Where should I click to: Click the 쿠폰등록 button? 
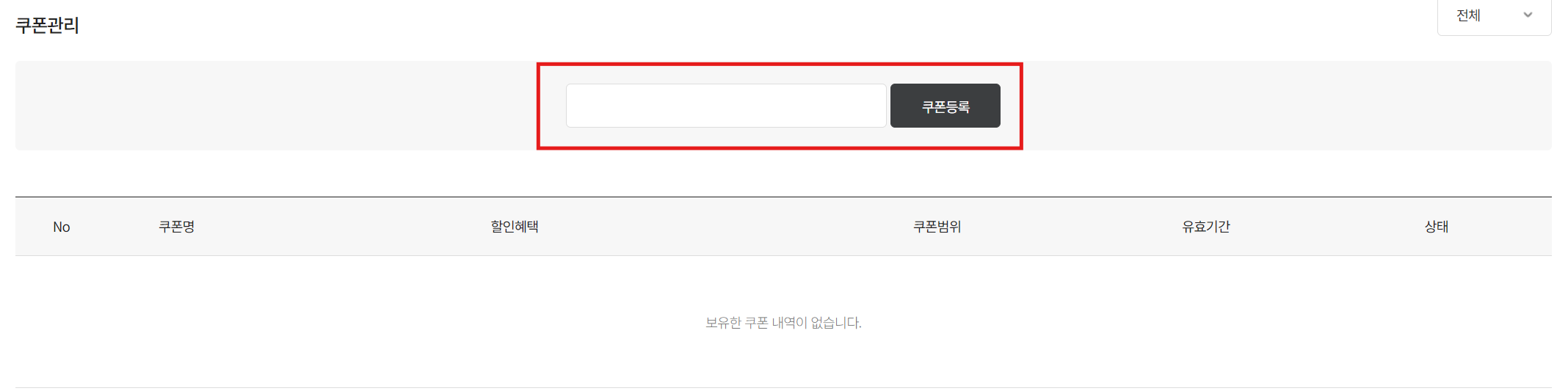[945, 106]
